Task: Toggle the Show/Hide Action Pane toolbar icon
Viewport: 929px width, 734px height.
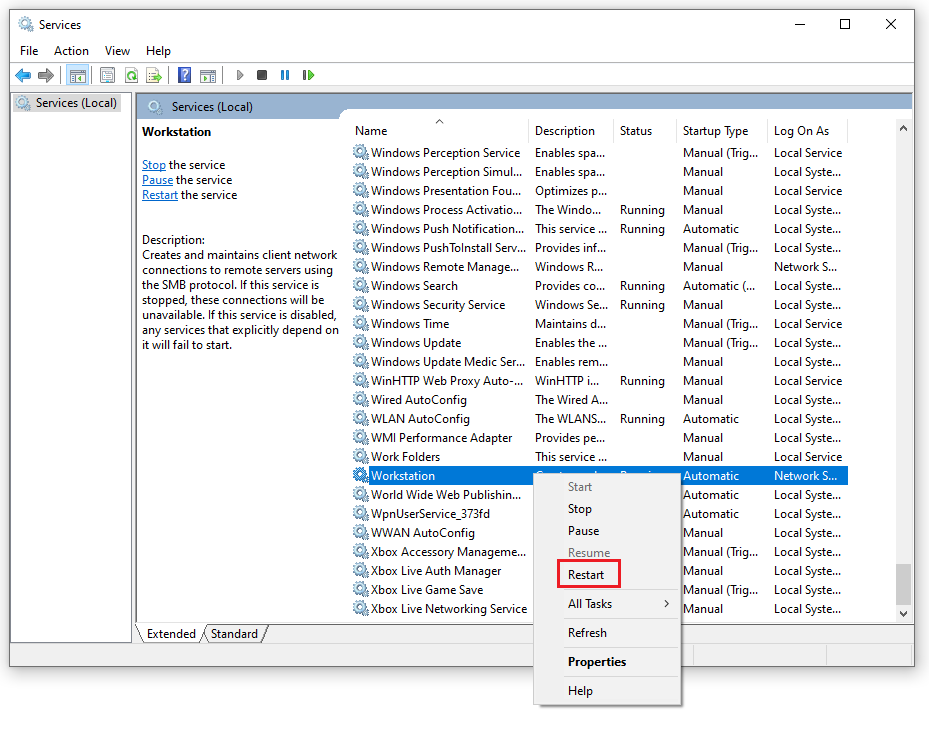Action: [x=208, y=75]
